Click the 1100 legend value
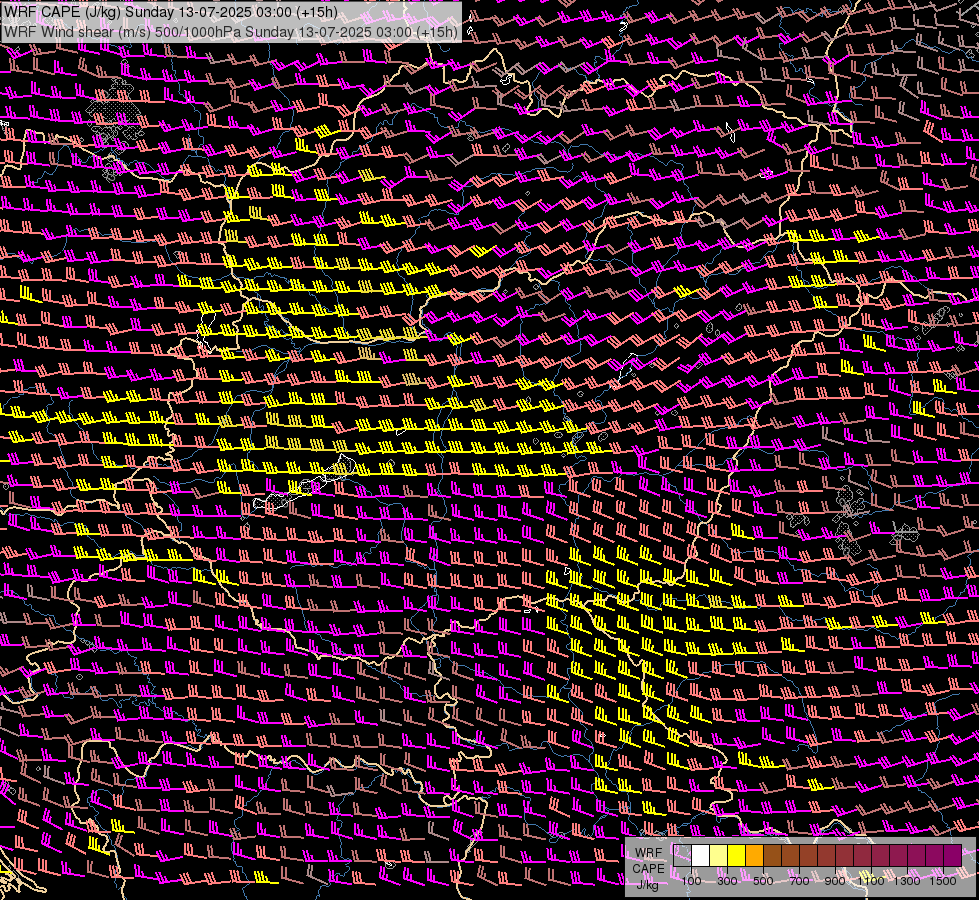The height and width of the screenshot is (900, 979). (x=871, y=881)
